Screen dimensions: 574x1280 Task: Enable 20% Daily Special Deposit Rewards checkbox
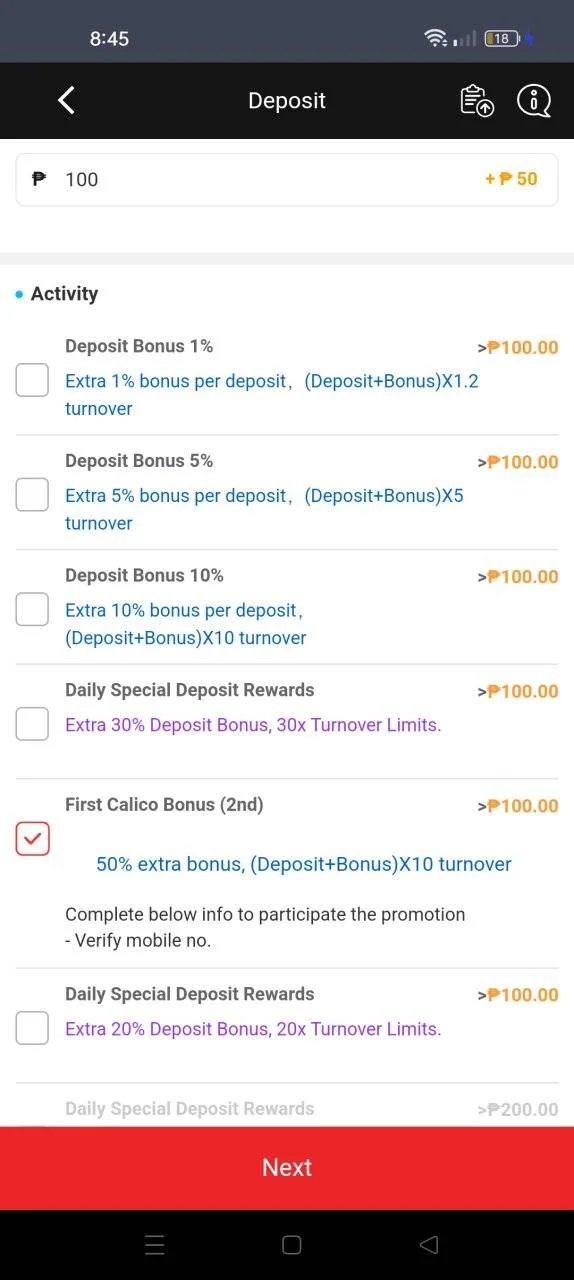[x=32, y=1028]
